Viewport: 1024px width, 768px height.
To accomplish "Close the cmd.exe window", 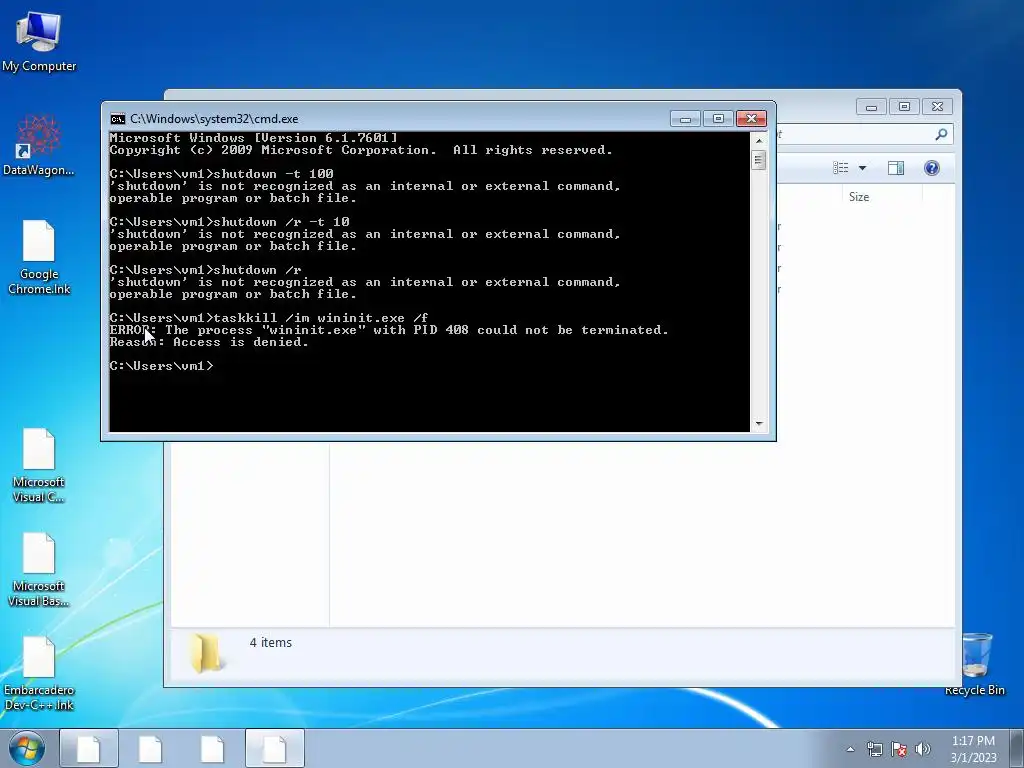I will point(751,118).
